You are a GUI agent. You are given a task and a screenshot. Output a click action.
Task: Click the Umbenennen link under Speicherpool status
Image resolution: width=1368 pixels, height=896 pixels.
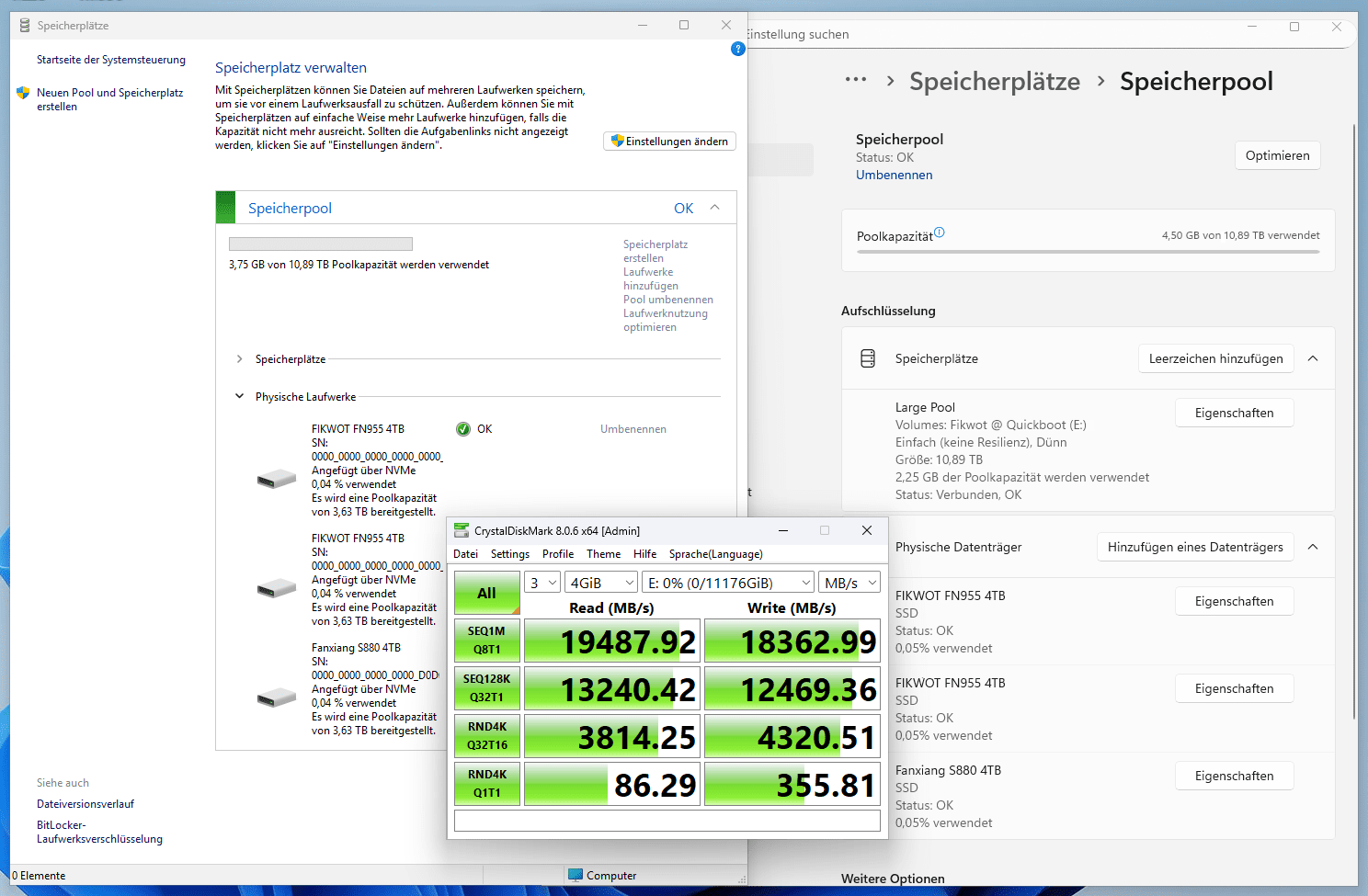[x=894, y=175]
